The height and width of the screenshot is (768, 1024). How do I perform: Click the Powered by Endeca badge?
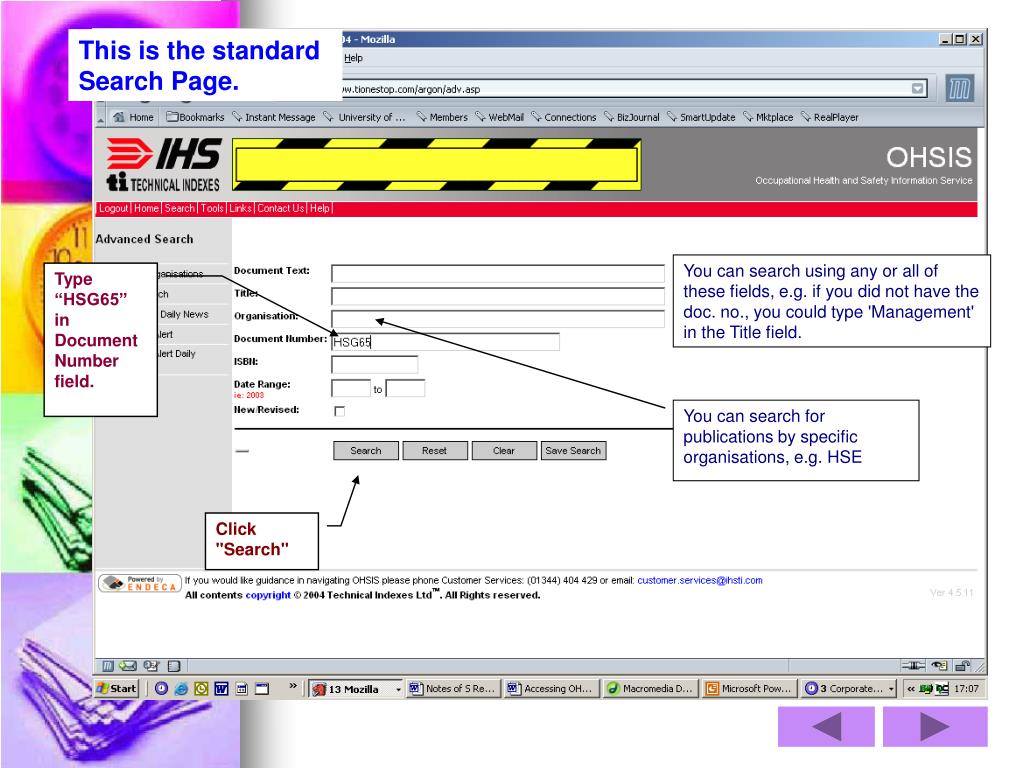(x=140, y=583)
